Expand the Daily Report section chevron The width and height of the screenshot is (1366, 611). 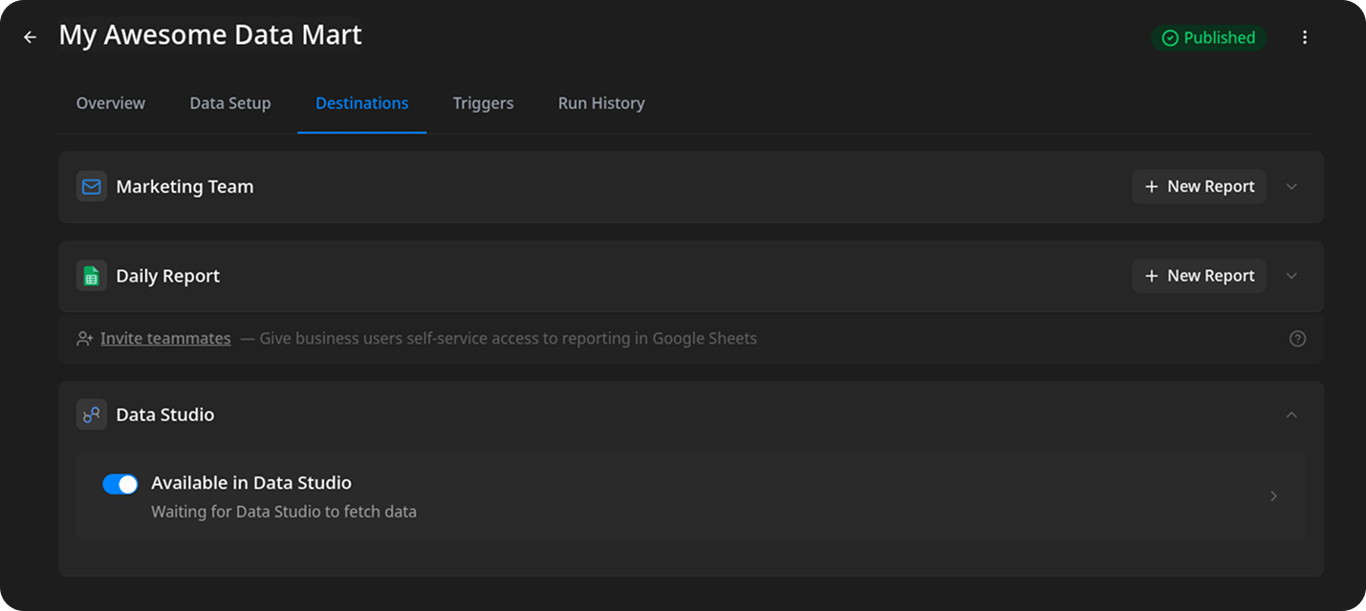point(1291,276)
